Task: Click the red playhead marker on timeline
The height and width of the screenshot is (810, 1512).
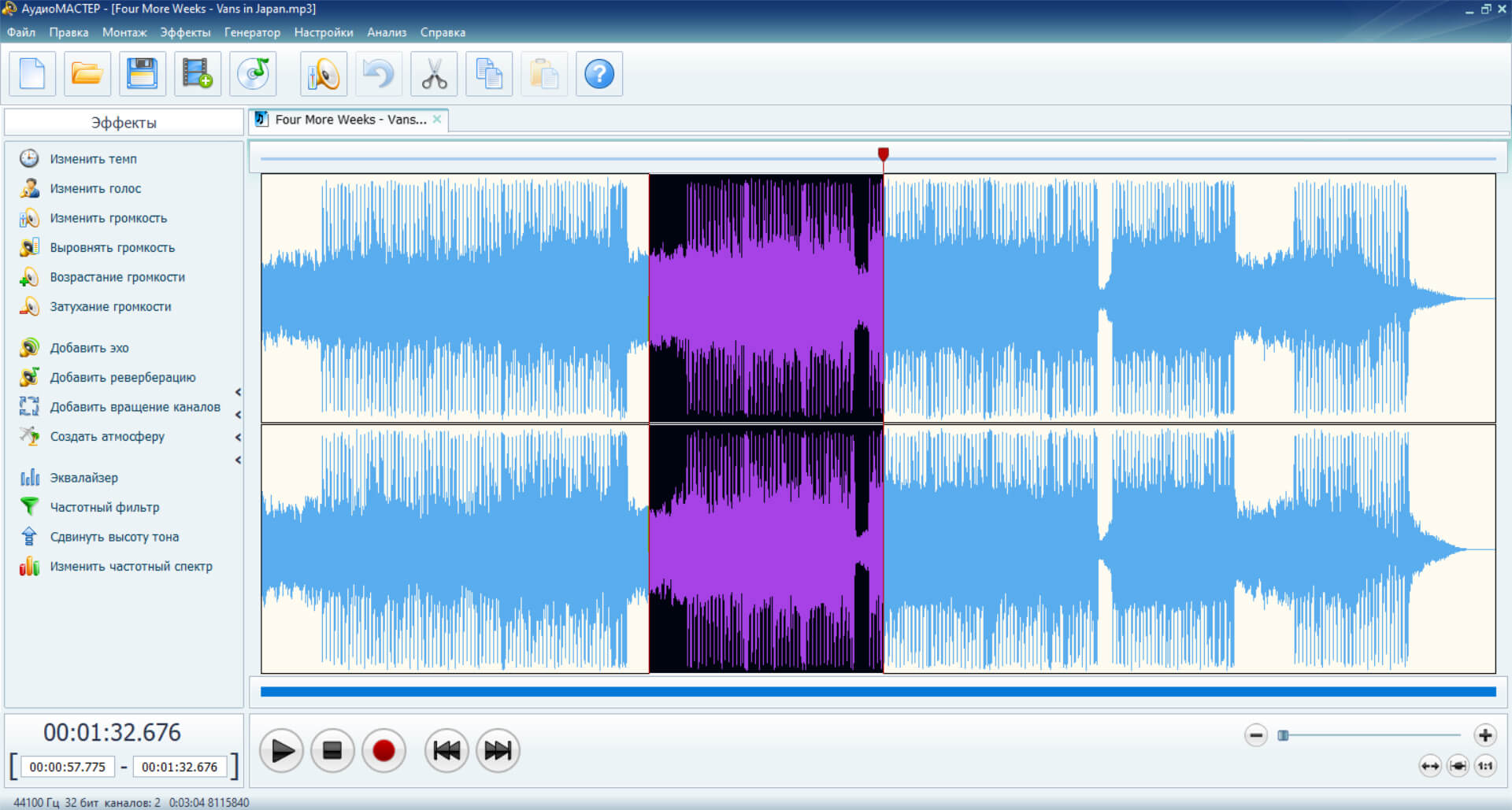Action: coord(884,154)
